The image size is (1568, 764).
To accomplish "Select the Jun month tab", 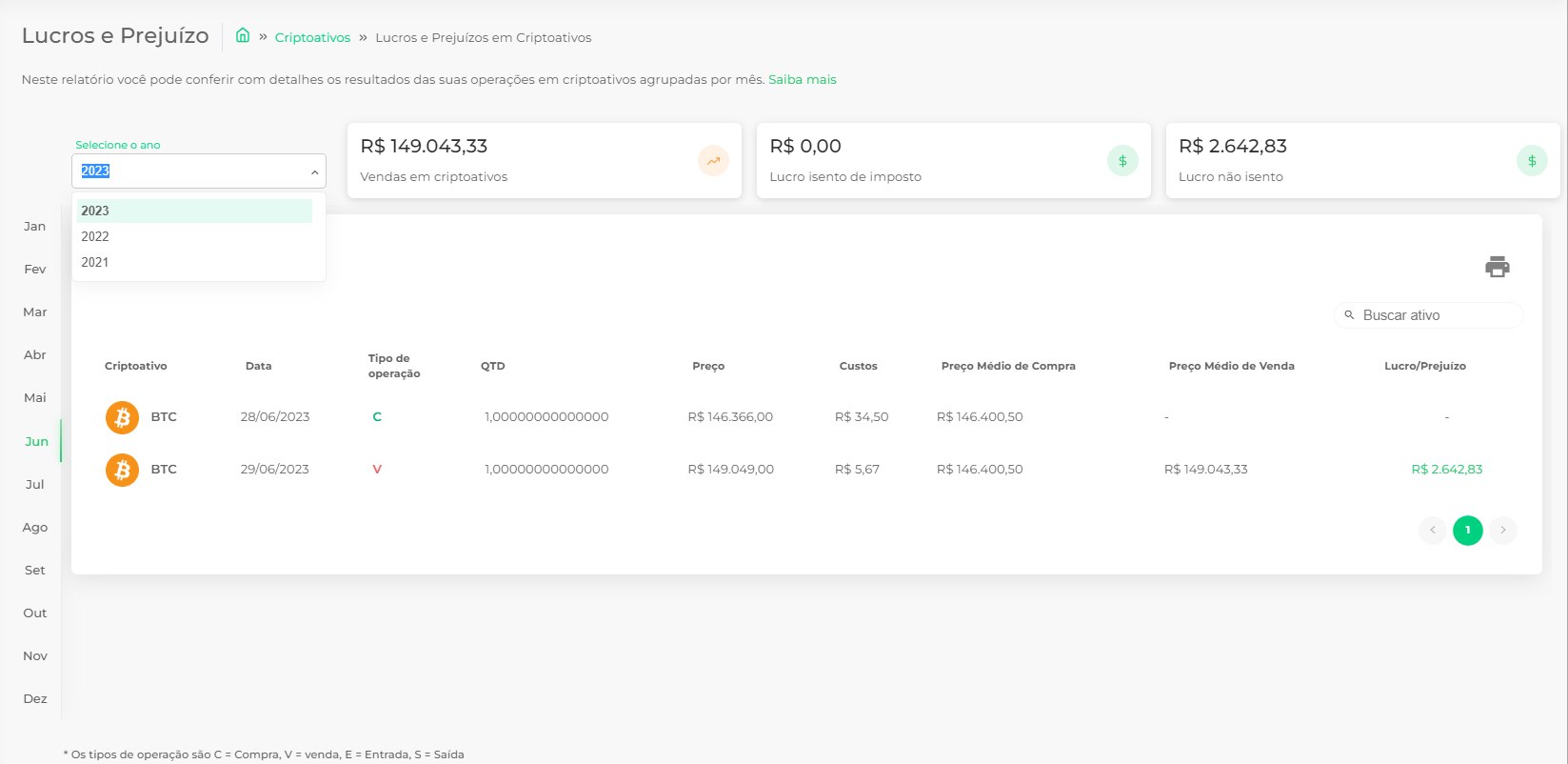I will pyautogui.click(x=36, y=442).
